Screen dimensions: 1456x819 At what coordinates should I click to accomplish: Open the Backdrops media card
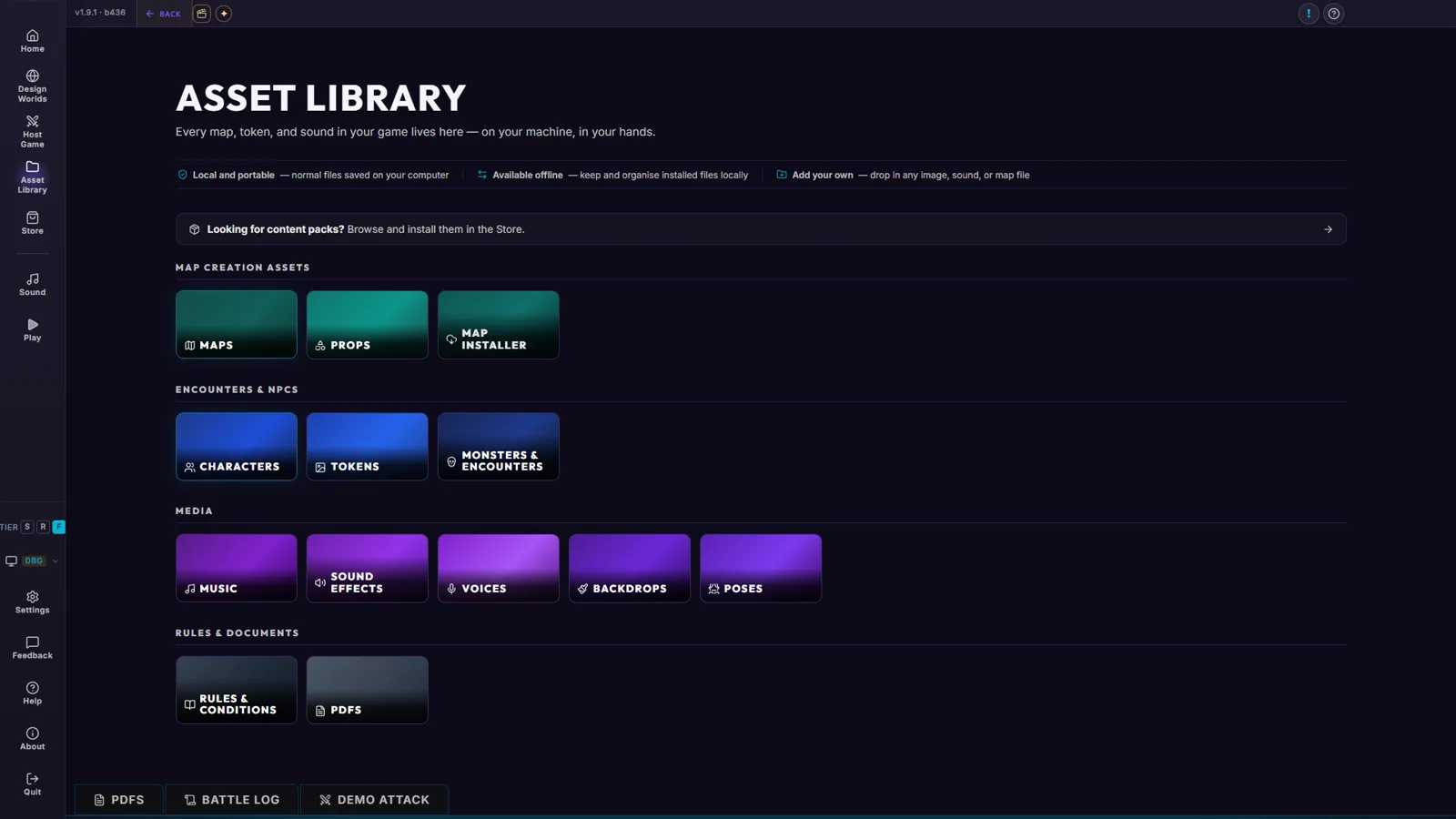pos(630,568)
